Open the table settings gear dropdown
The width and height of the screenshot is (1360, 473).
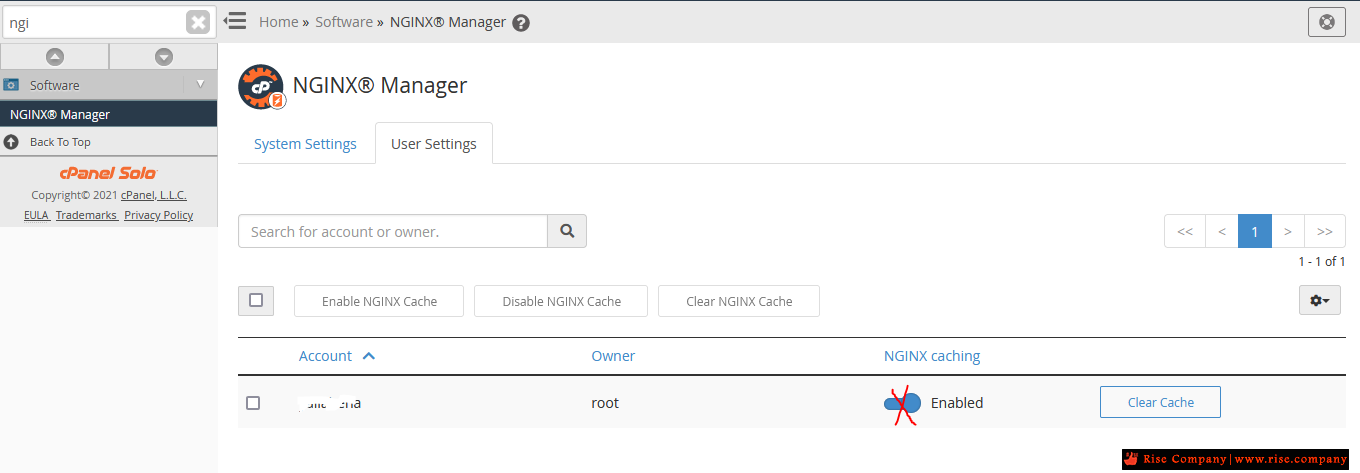(1320, 300)
